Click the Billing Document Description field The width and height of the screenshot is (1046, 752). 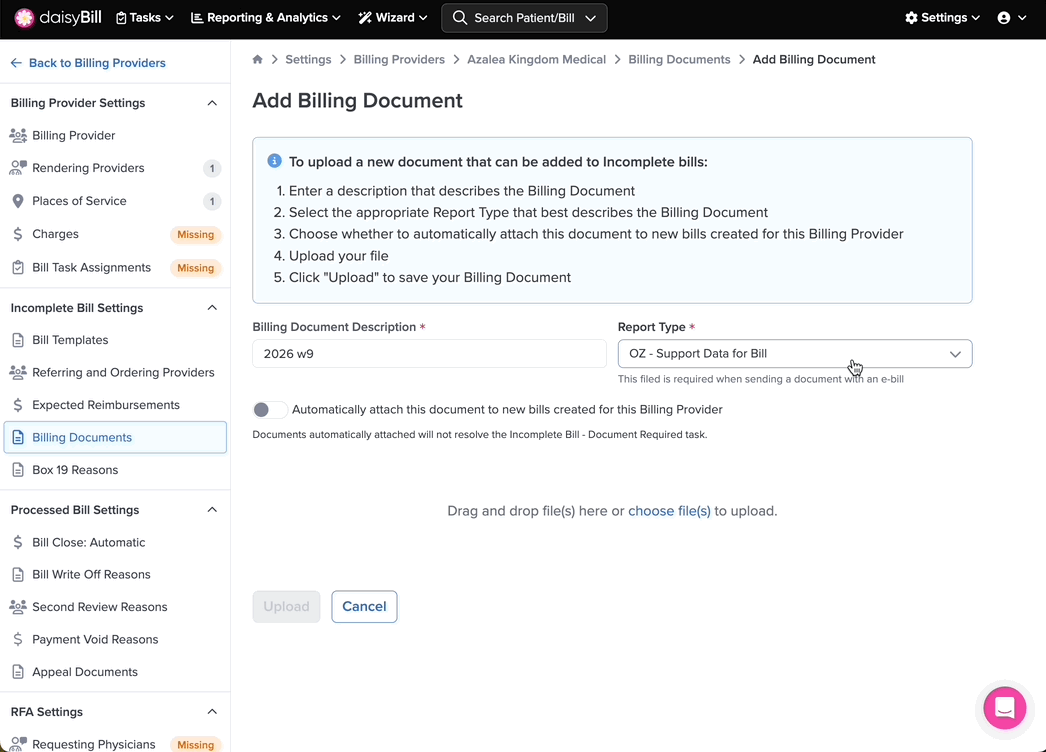[x=429, y=354]
